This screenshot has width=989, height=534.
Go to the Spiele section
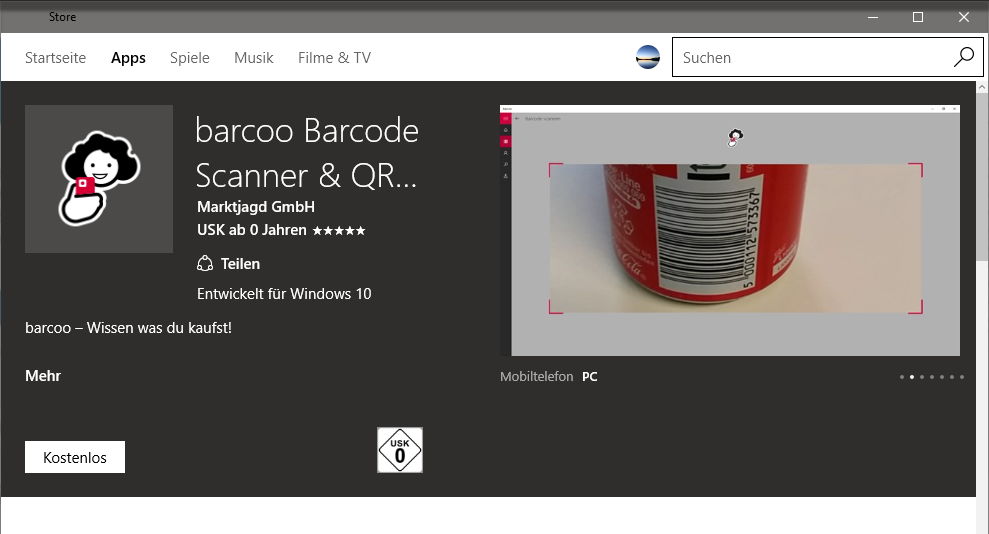pos(189,58)
